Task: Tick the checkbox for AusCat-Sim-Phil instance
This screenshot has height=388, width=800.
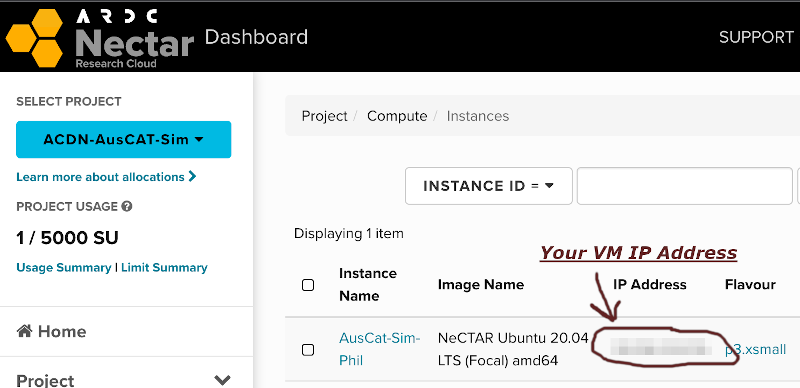Action: click(308, 350)
